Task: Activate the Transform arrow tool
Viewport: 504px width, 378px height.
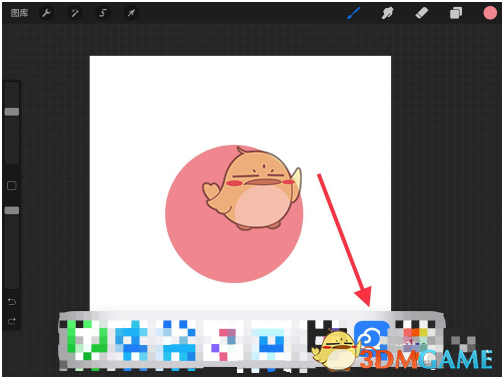Action: [131, 13]
